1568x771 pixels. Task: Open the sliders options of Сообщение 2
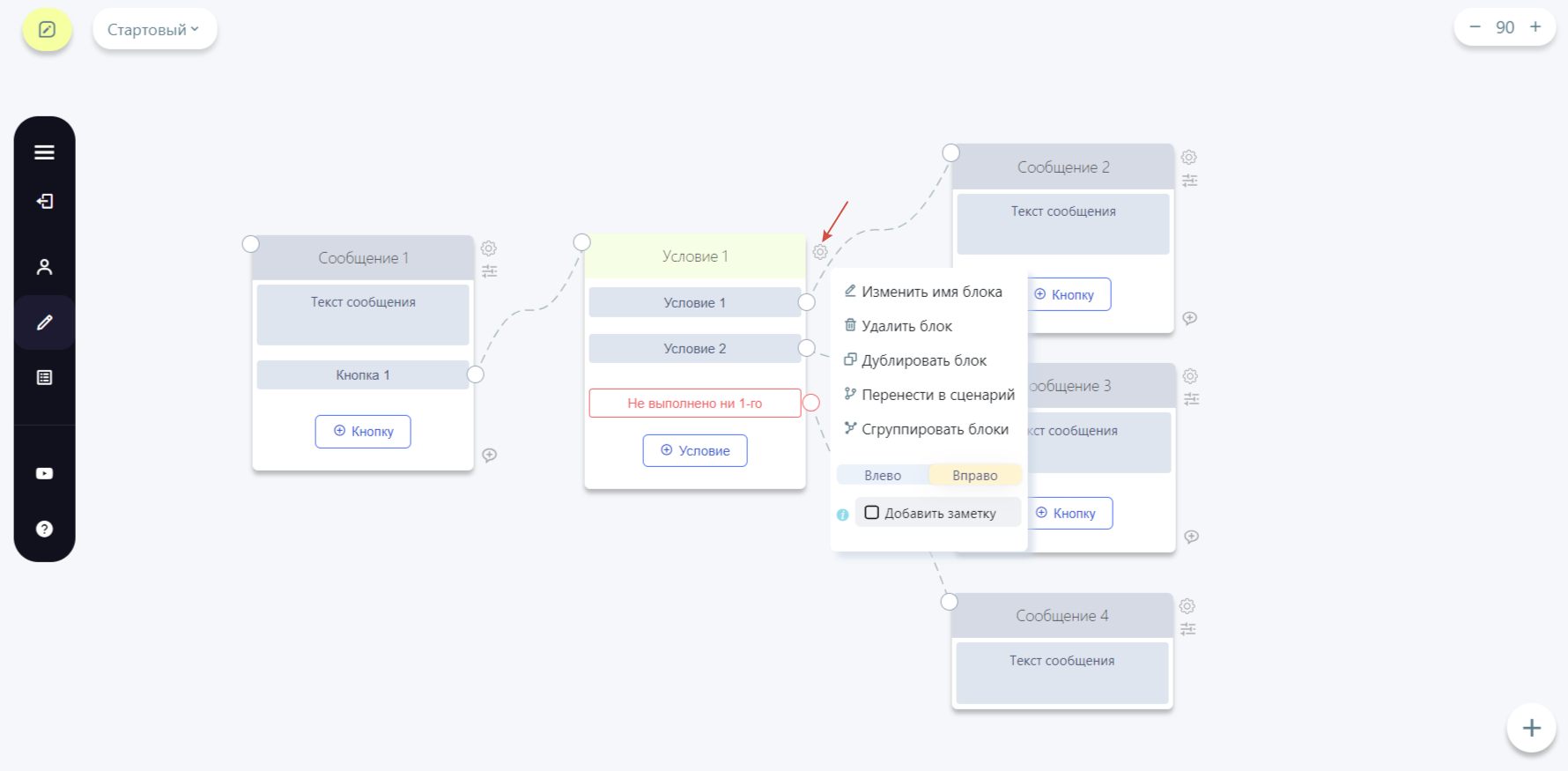tap(1189, 181)
